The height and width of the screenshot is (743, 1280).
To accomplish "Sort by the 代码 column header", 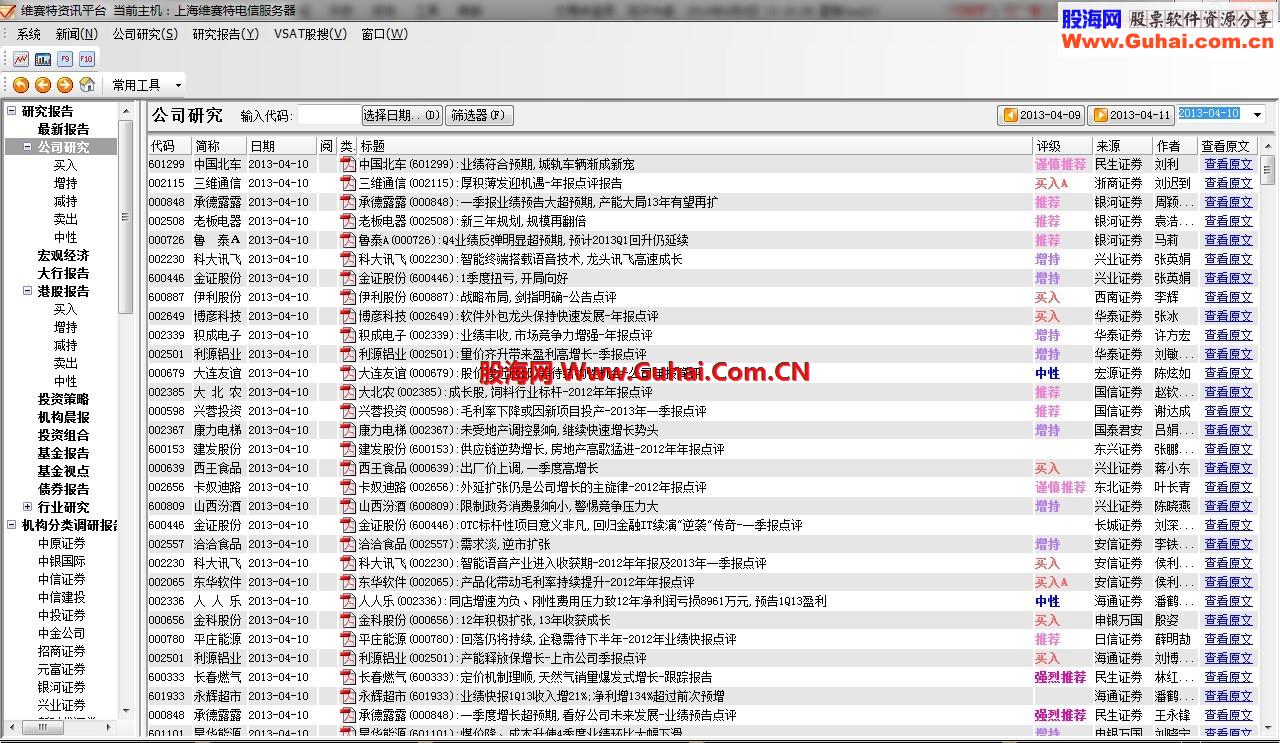I will [x=170, y=145].
